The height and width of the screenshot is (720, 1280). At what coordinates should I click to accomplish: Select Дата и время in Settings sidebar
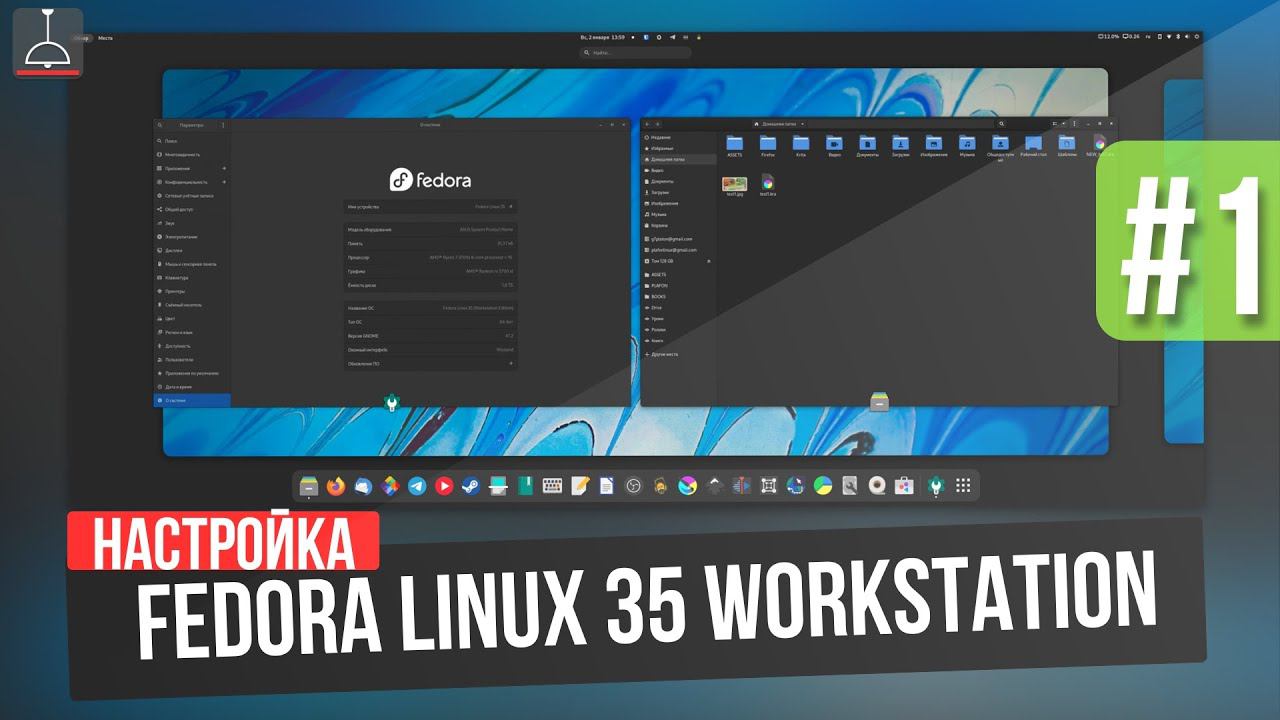[191, 386]
